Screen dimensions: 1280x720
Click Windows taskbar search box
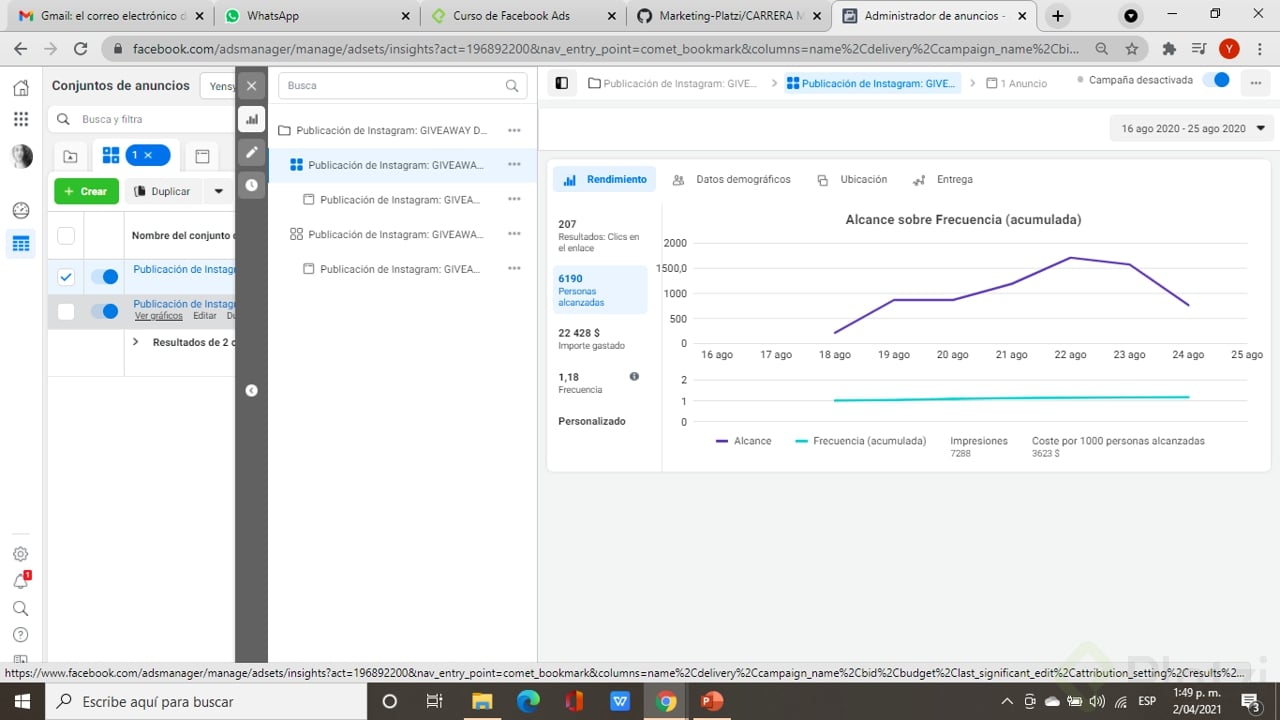tap(205, 701)
